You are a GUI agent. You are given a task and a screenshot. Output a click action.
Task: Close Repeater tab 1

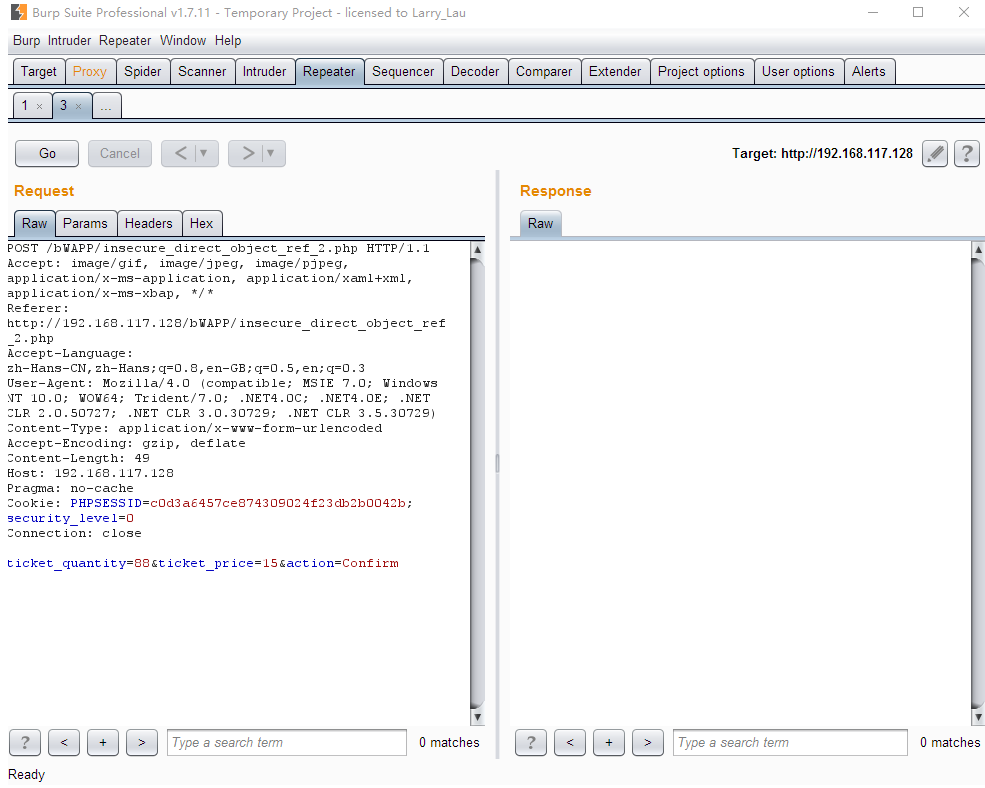coord(40,106)
